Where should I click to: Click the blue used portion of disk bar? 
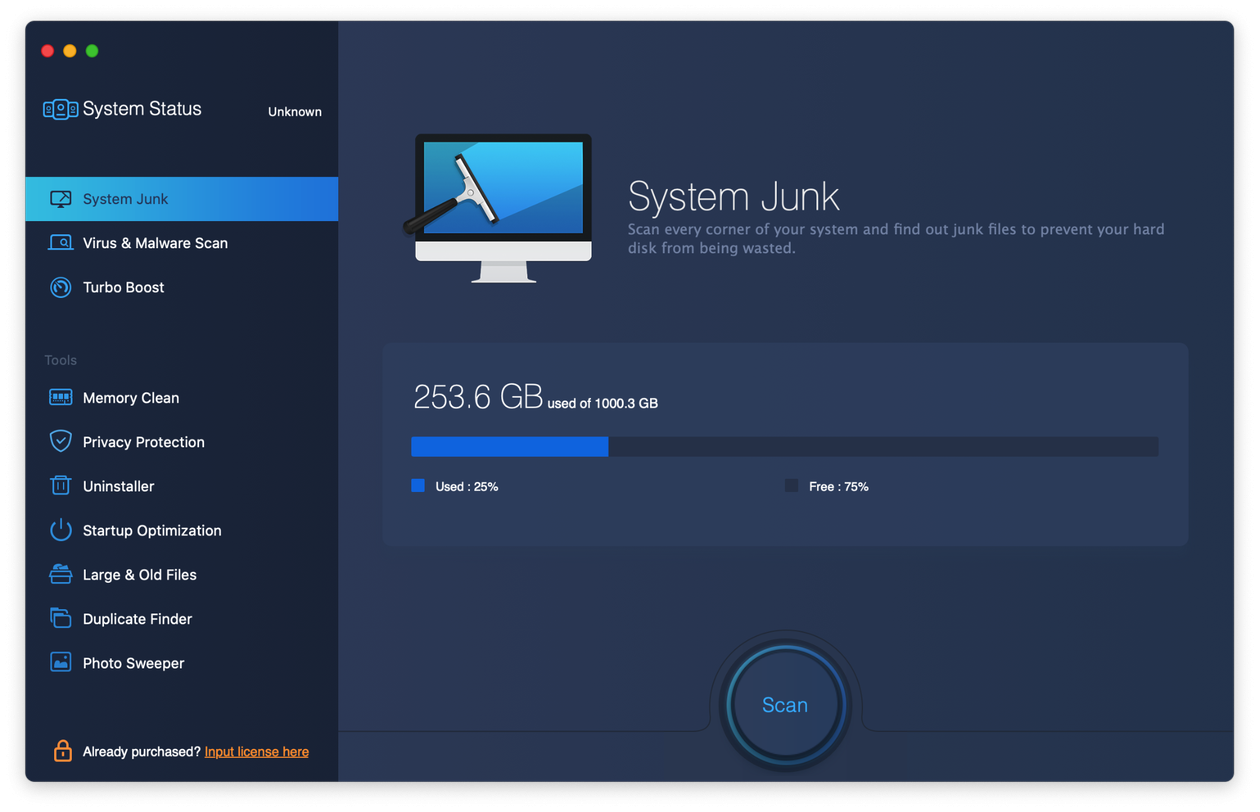click(509, 447)
